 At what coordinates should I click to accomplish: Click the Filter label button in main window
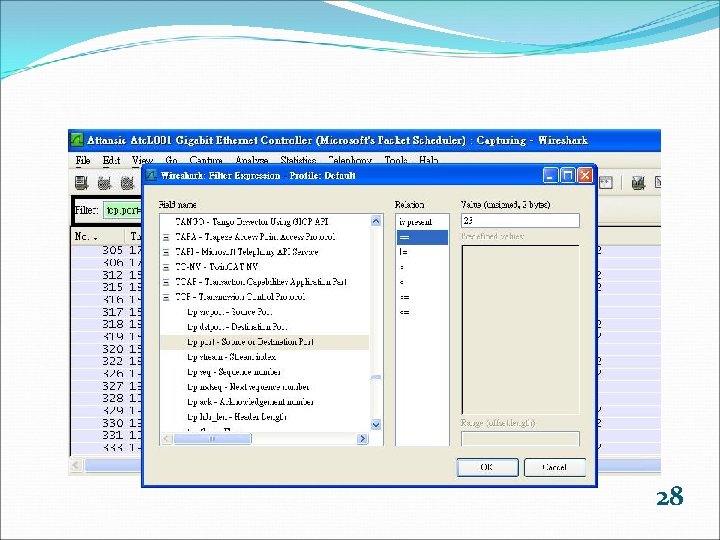tap(87, 210)
